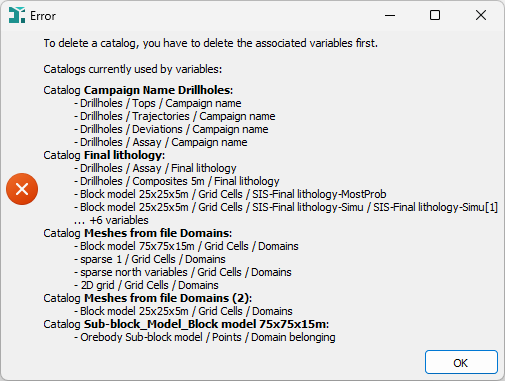505x381 pixels.
Task: Click the "Catalogs currently used by variables:" text
Action: [x=133, y=69]
